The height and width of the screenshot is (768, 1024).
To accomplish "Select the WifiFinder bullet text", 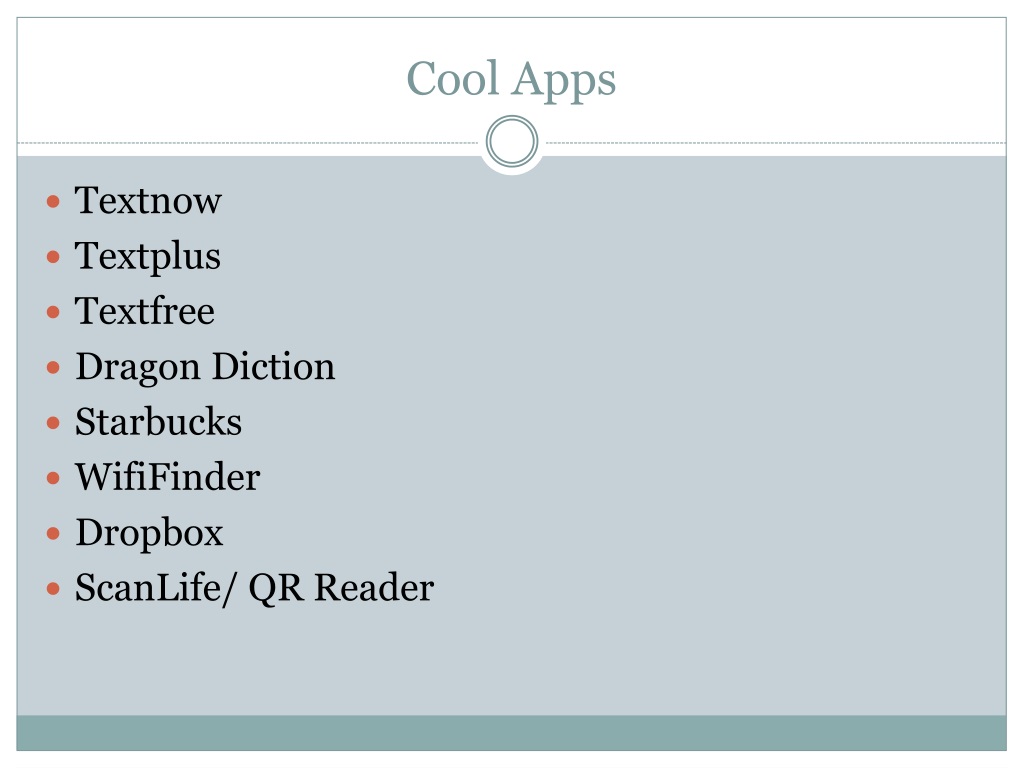I will [x=168, y=477].
